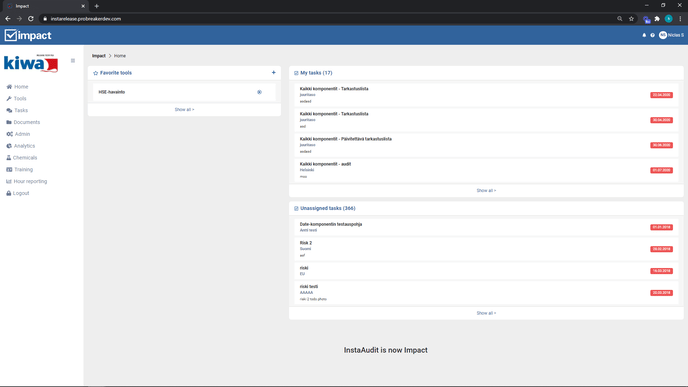
Task: Open Admin in sidebar
Action: tap(18, 134)
